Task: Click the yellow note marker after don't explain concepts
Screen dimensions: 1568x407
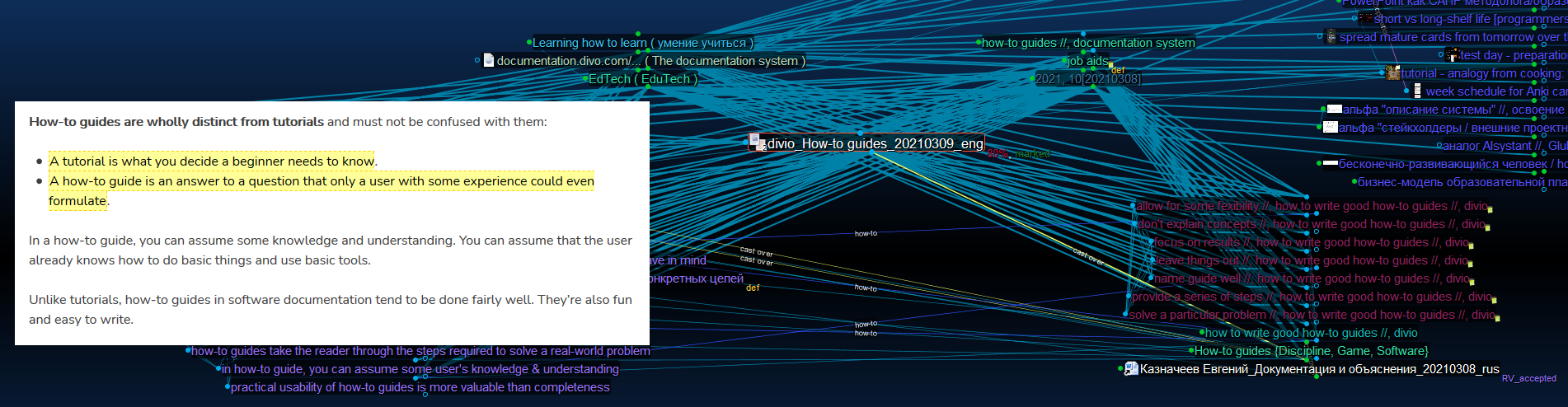Action: (x=1486, y=227)
